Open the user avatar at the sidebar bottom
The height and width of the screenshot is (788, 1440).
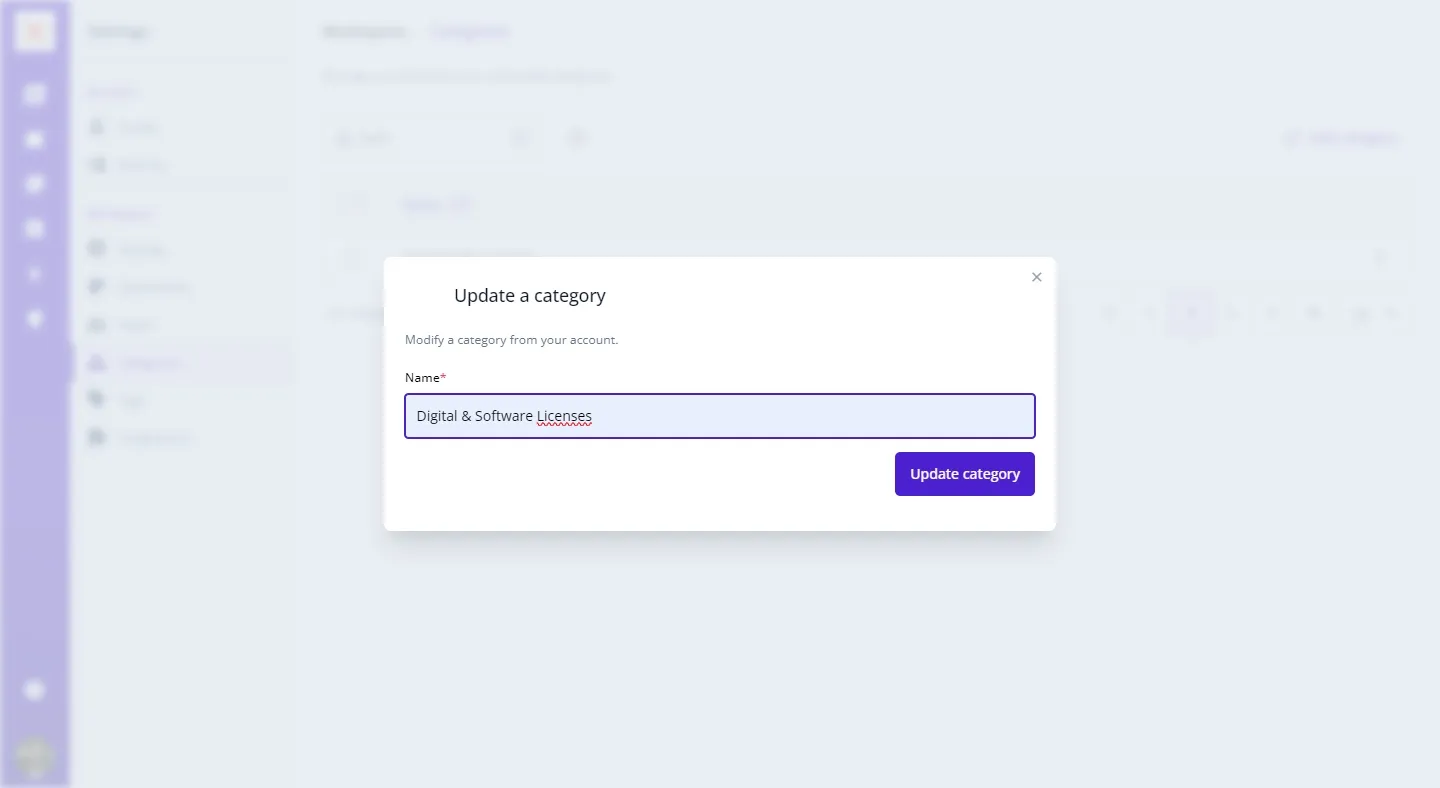35,756
